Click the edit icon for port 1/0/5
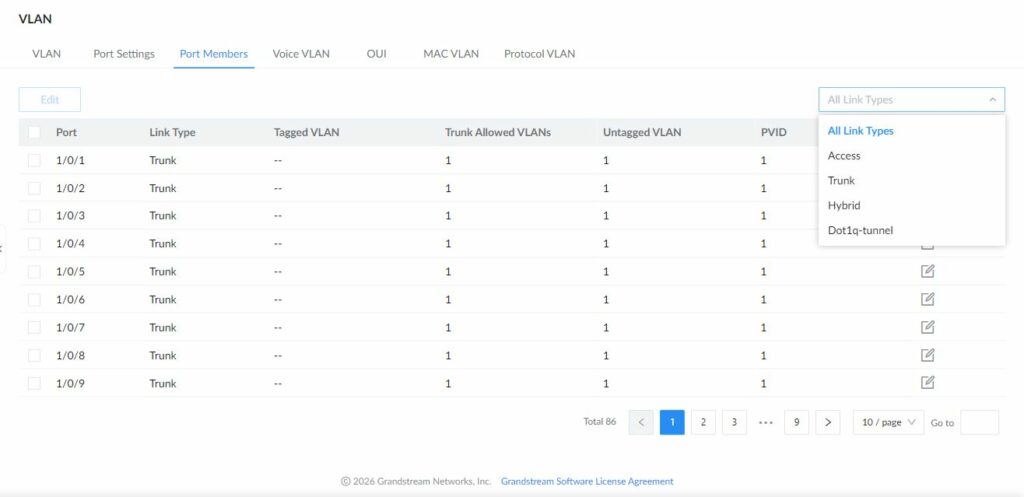1024x497 pixels. (927, 271)
